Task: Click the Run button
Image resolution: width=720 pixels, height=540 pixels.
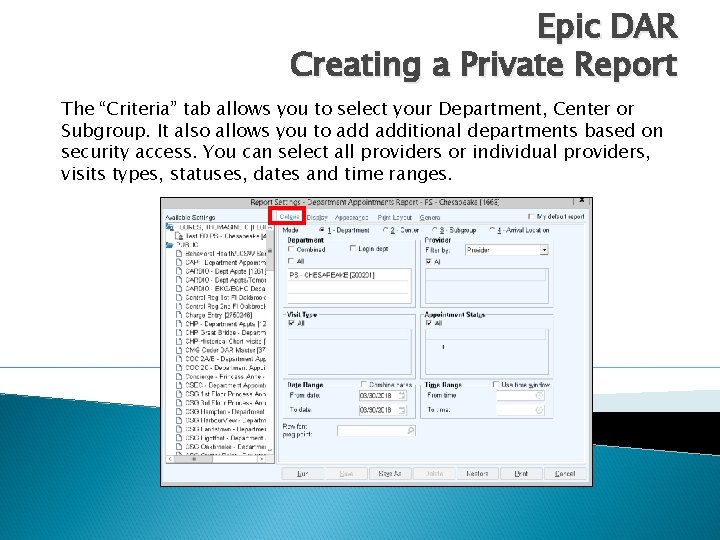Action: point(303,473)
